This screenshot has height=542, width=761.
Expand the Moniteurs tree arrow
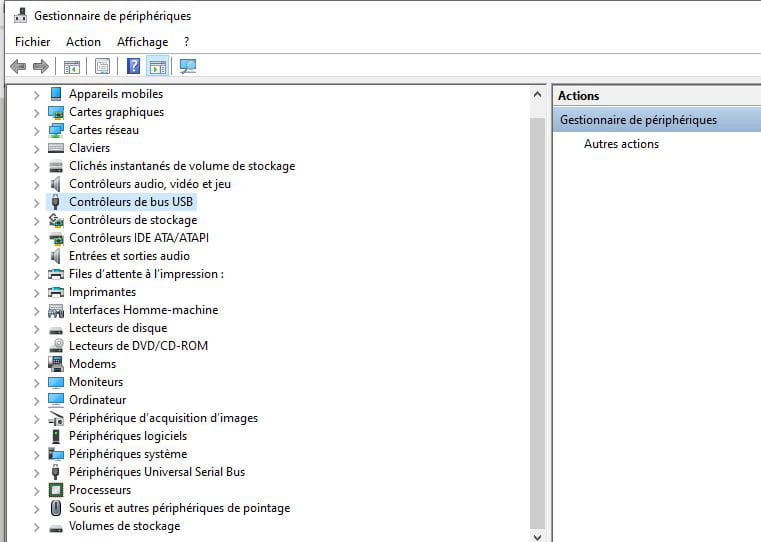[37, 382]
